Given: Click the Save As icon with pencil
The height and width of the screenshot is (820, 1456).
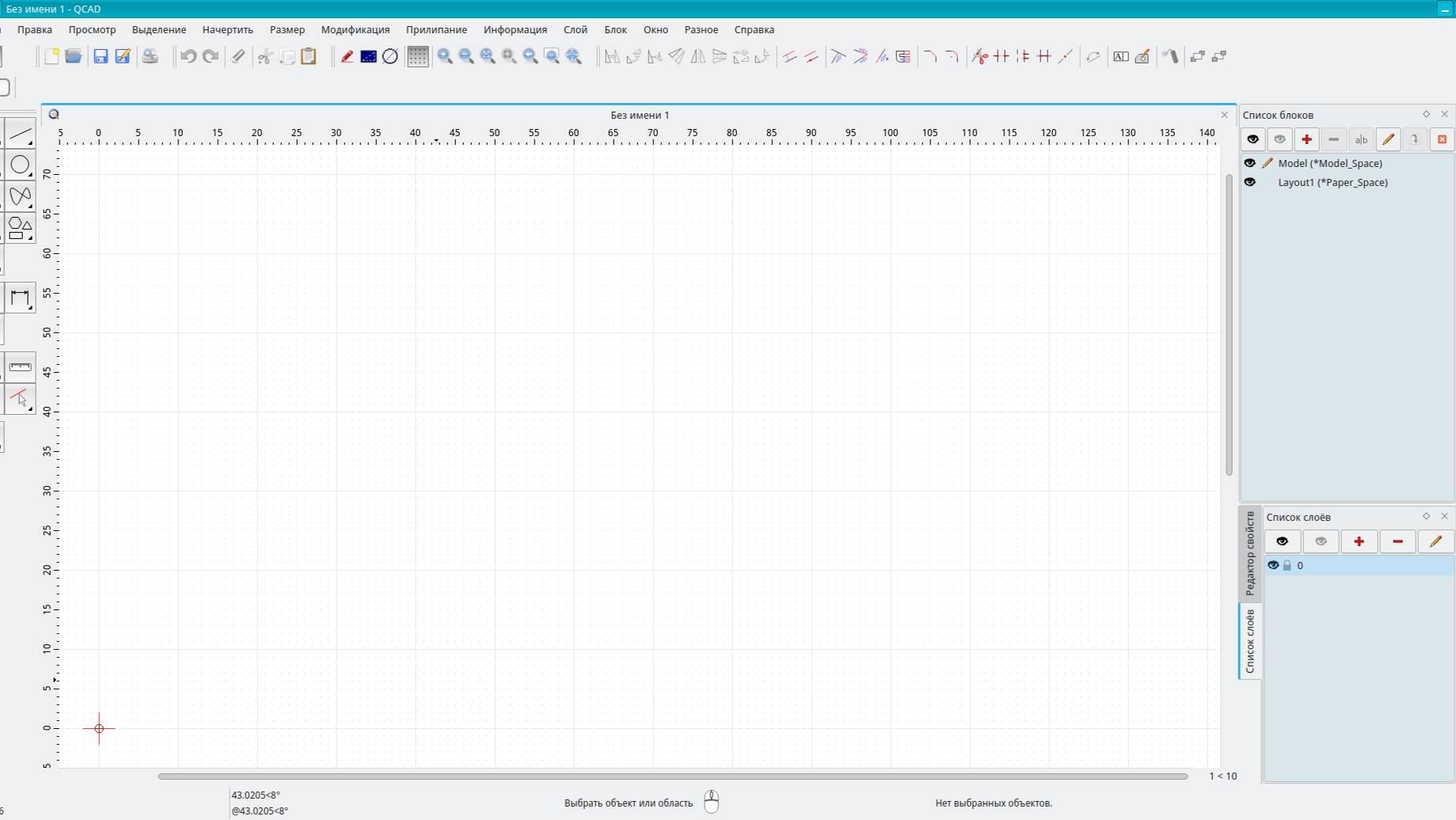Looking at the screenshot, I should pyautogui.click(x=123, y=56).
